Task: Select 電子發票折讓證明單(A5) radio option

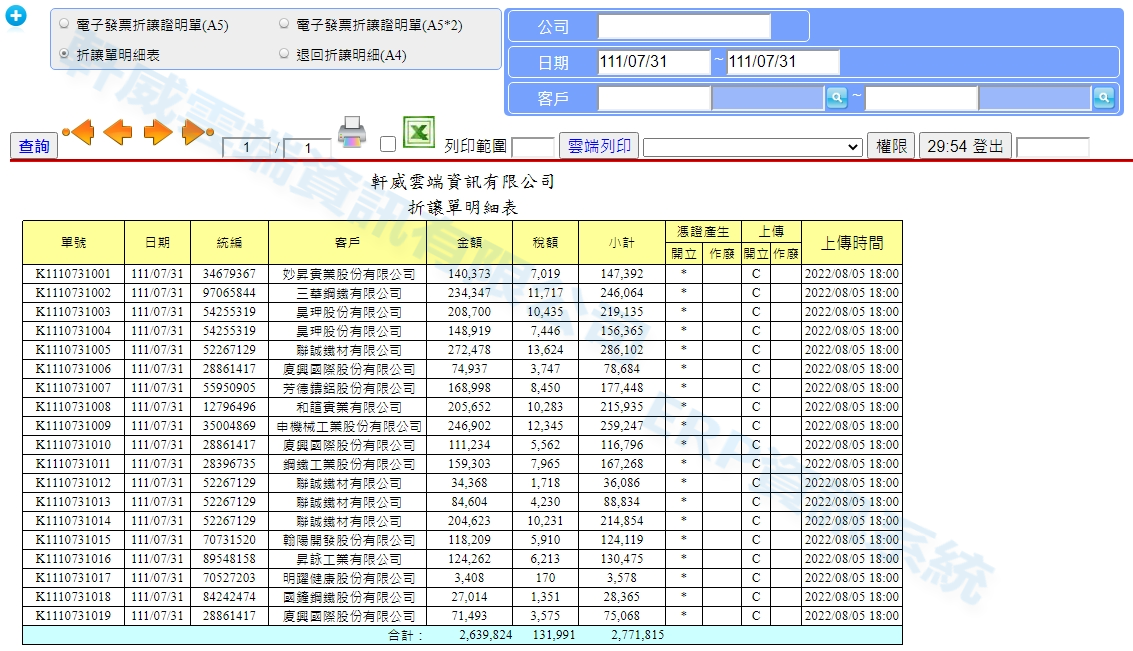Action: 64,24
